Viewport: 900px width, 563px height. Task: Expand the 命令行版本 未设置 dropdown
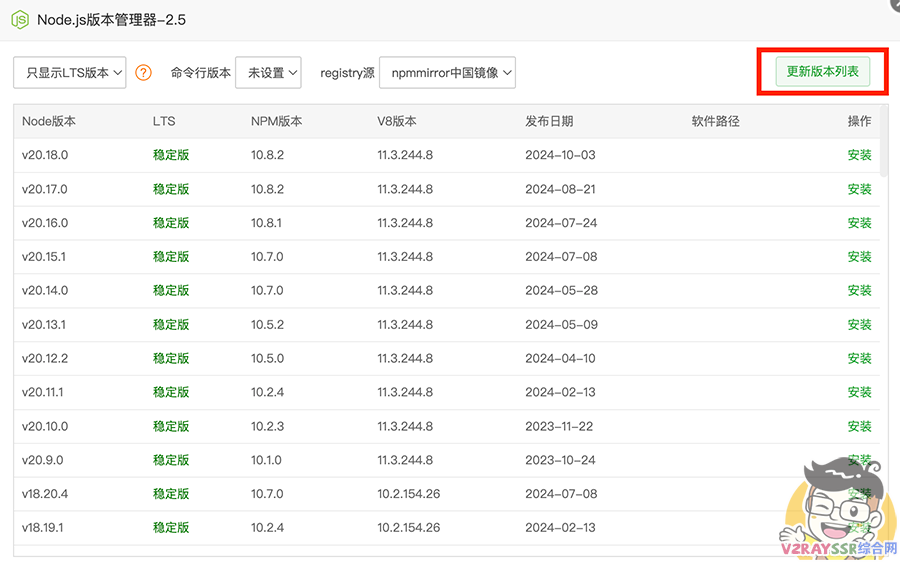268,72
